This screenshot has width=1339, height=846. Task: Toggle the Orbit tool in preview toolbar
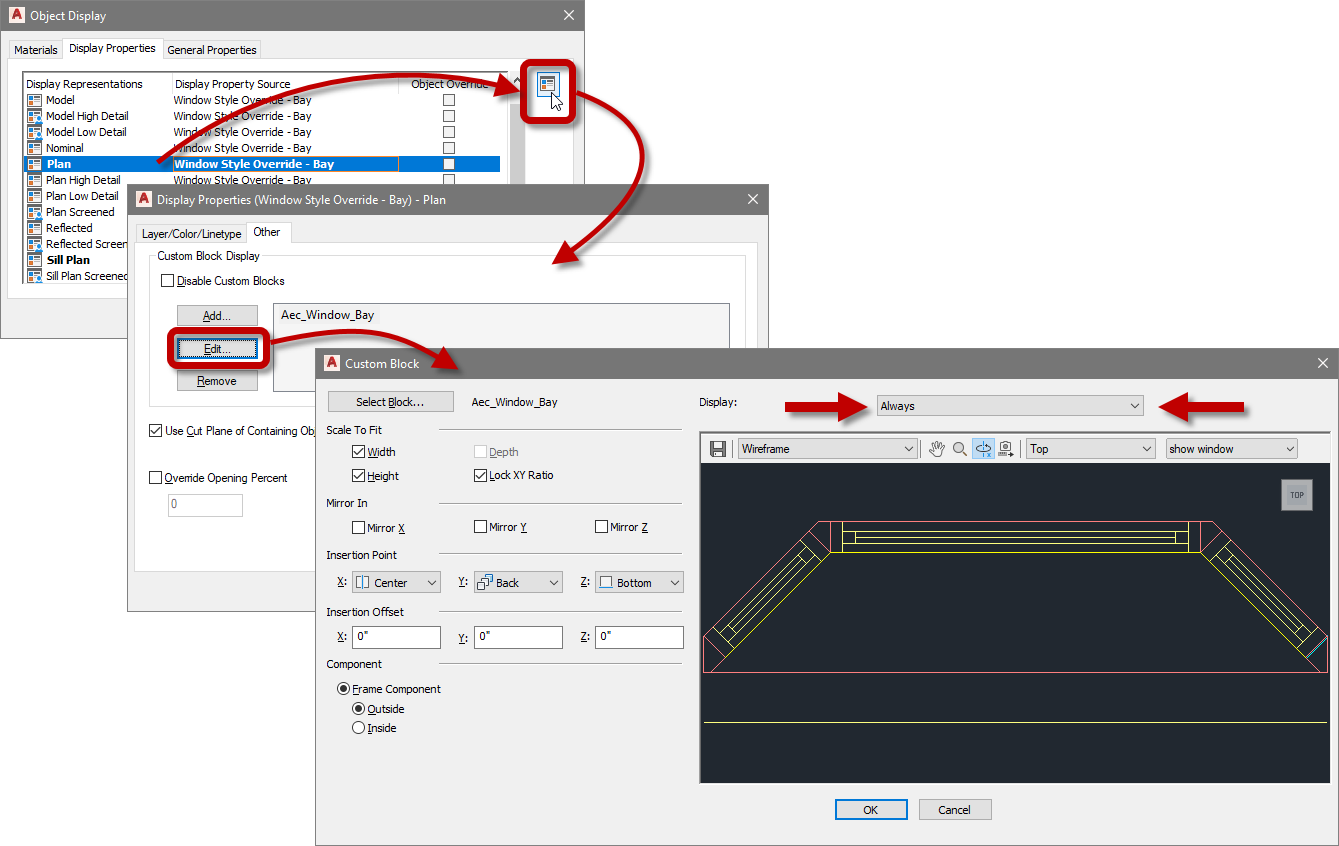coord(983,449)
